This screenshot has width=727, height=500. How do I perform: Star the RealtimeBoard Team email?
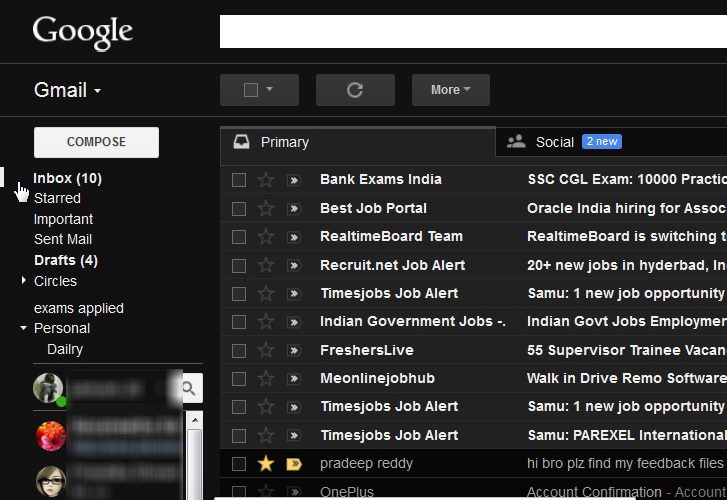266,237
